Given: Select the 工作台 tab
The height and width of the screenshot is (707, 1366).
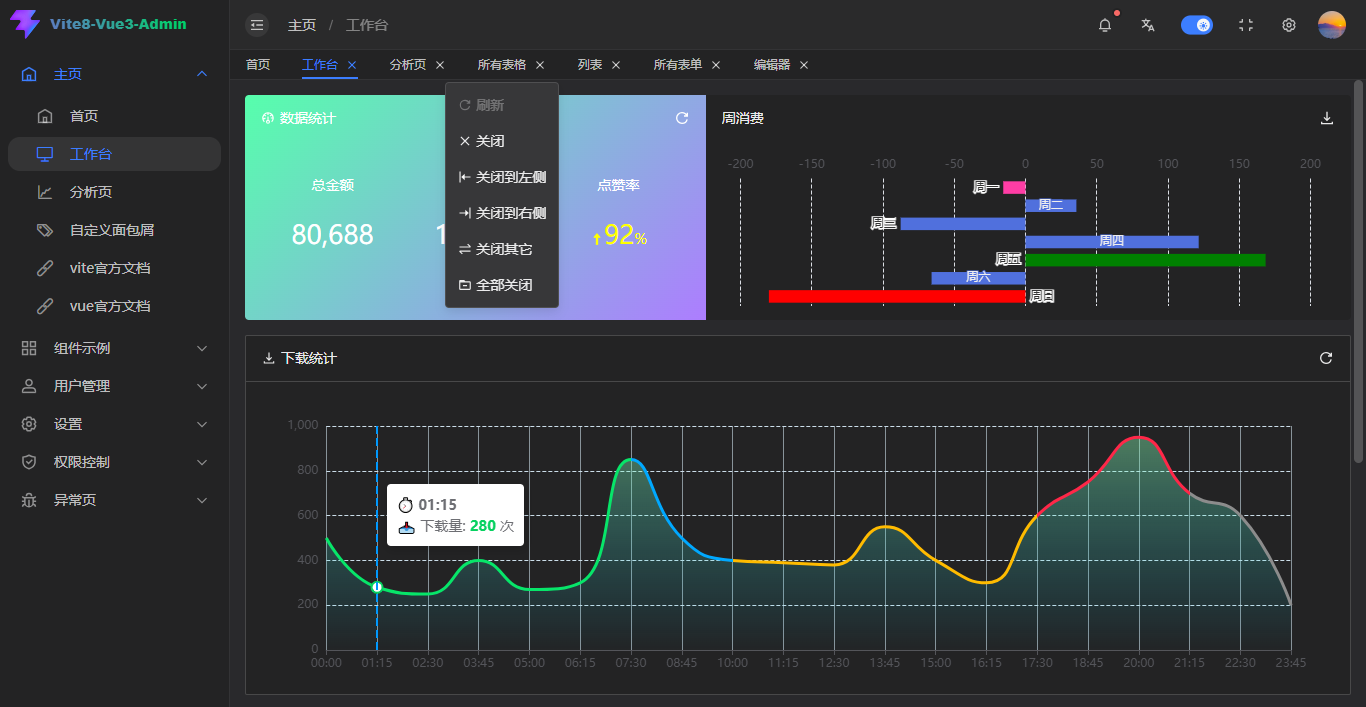Looking at the screenshot, I should (320, 64).
